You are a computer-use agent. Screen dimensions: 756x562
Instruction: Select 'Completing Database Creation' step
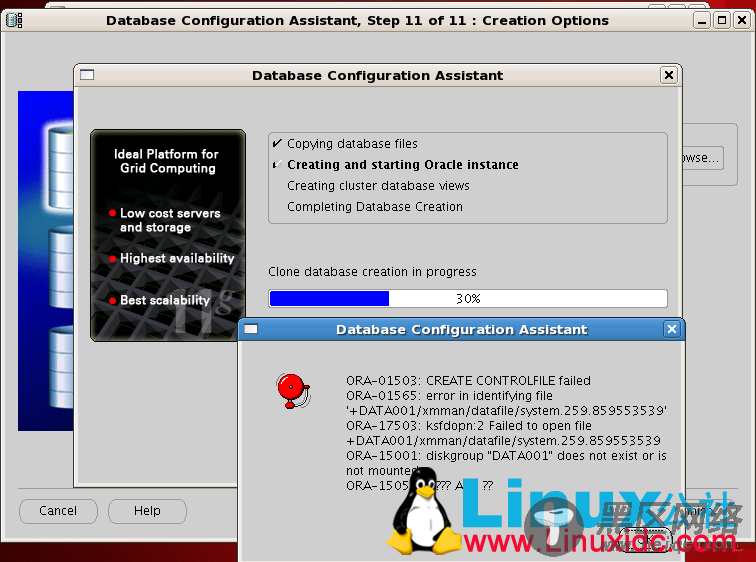coord(375,207)
